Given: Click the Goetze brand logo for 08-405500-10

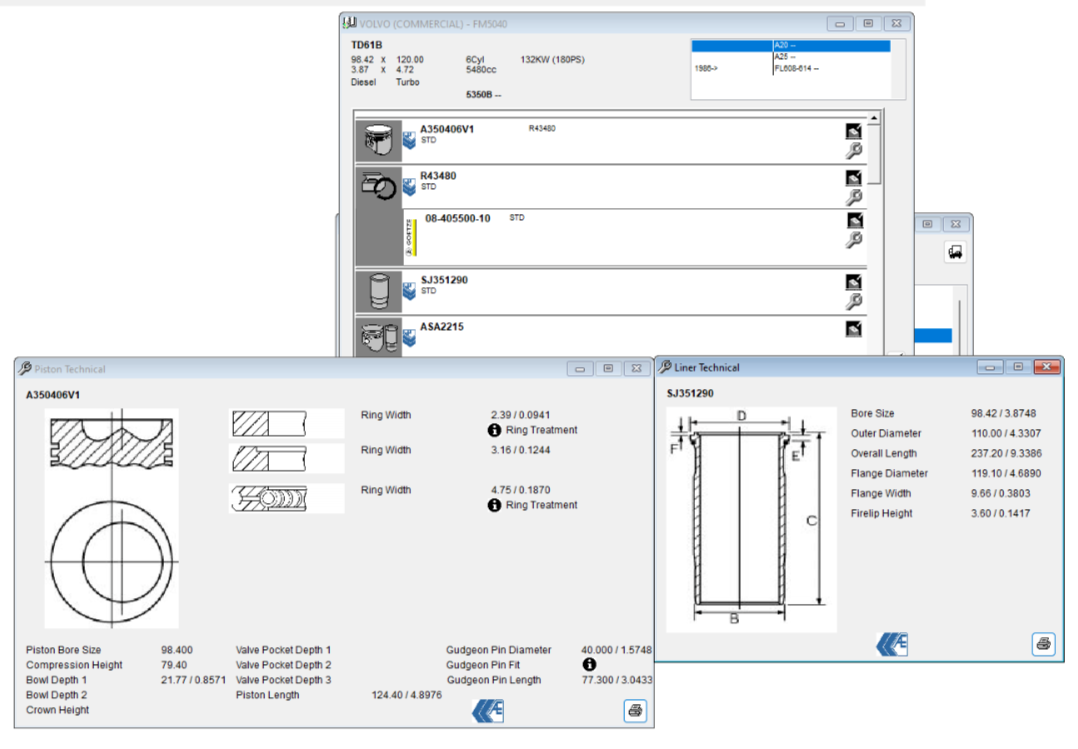Looking at the screenshot, I should click(410, 238).
